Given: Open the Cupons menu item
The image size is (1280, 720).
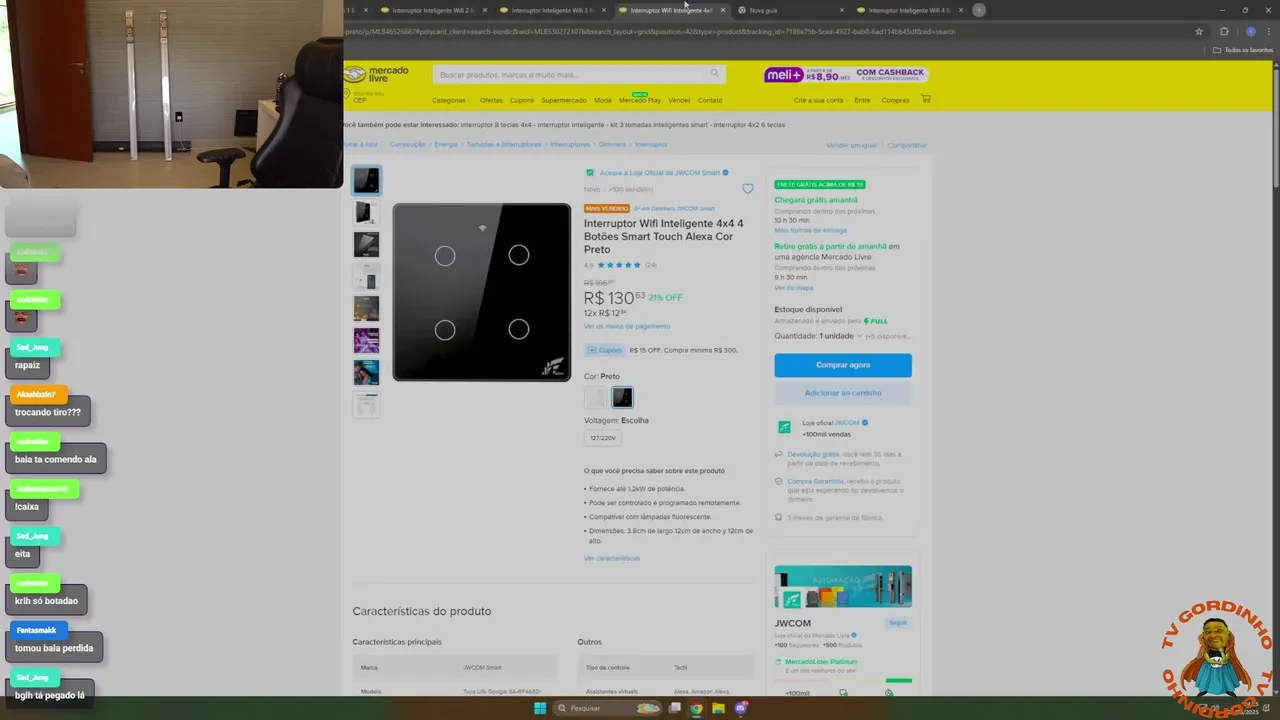Looking at the screenshot, I should 522,100.
